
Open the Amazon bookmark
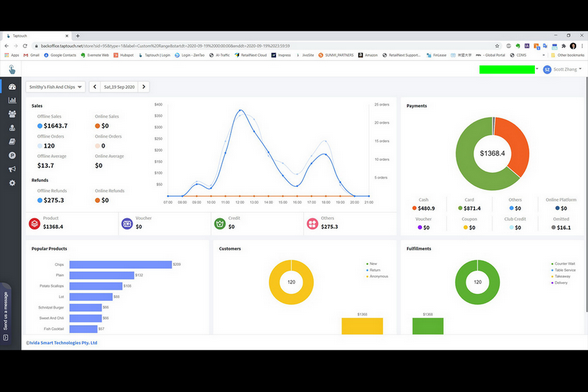(368, 55)
